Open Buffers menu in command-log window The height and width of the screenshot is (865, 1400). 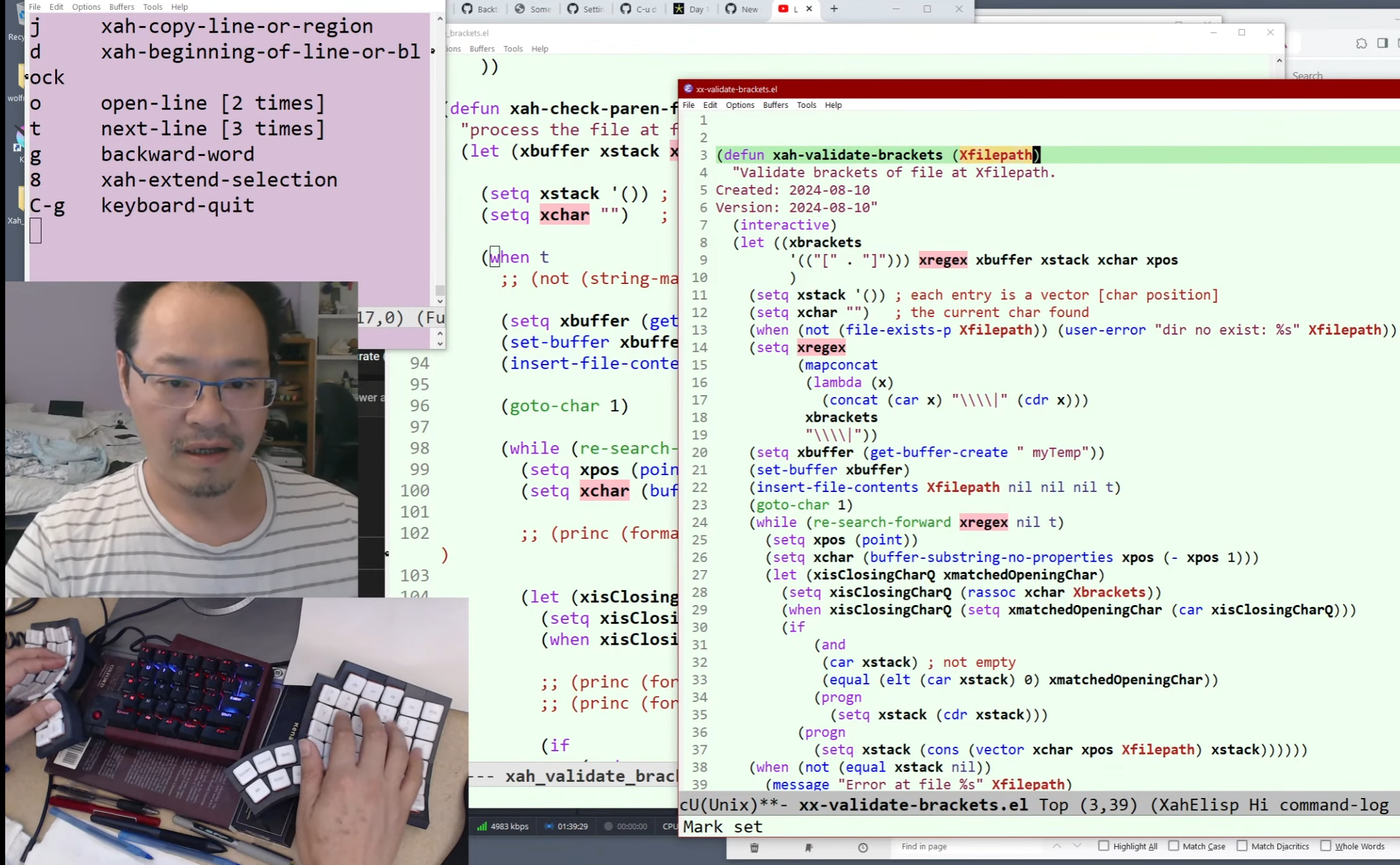pos(121,6)
